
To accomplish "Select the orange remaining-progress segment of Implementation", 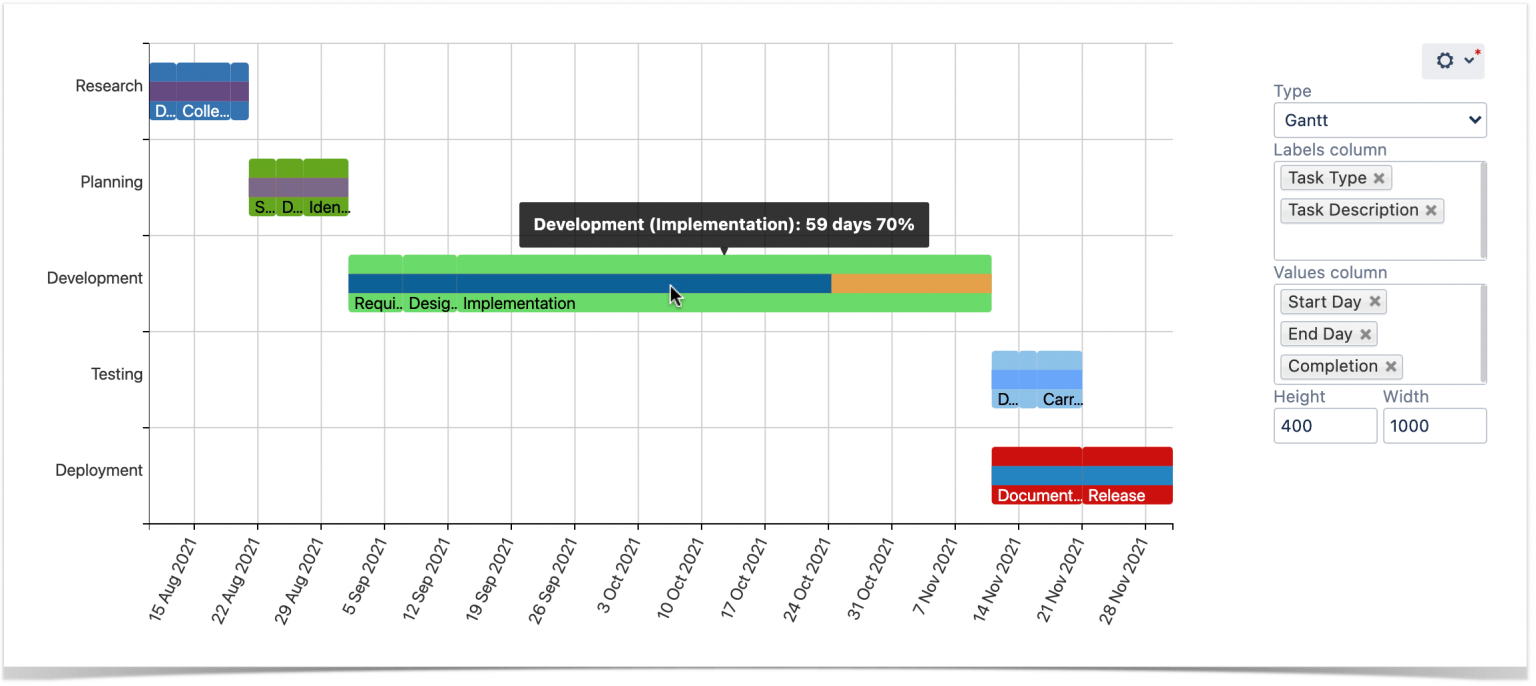I will pos(910,283).
